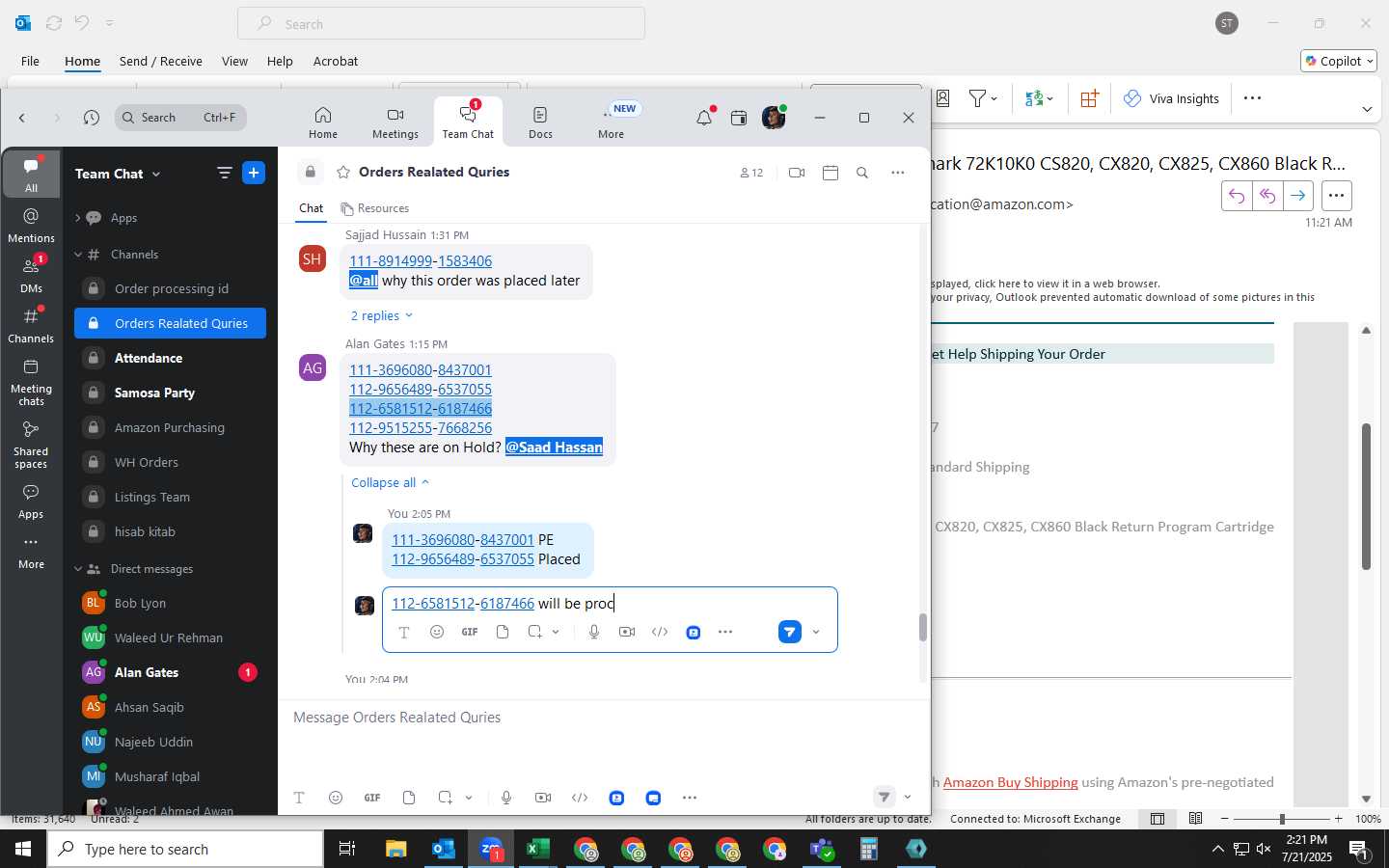Toggle text formatting in the reply box

click(x=404, y=632)
